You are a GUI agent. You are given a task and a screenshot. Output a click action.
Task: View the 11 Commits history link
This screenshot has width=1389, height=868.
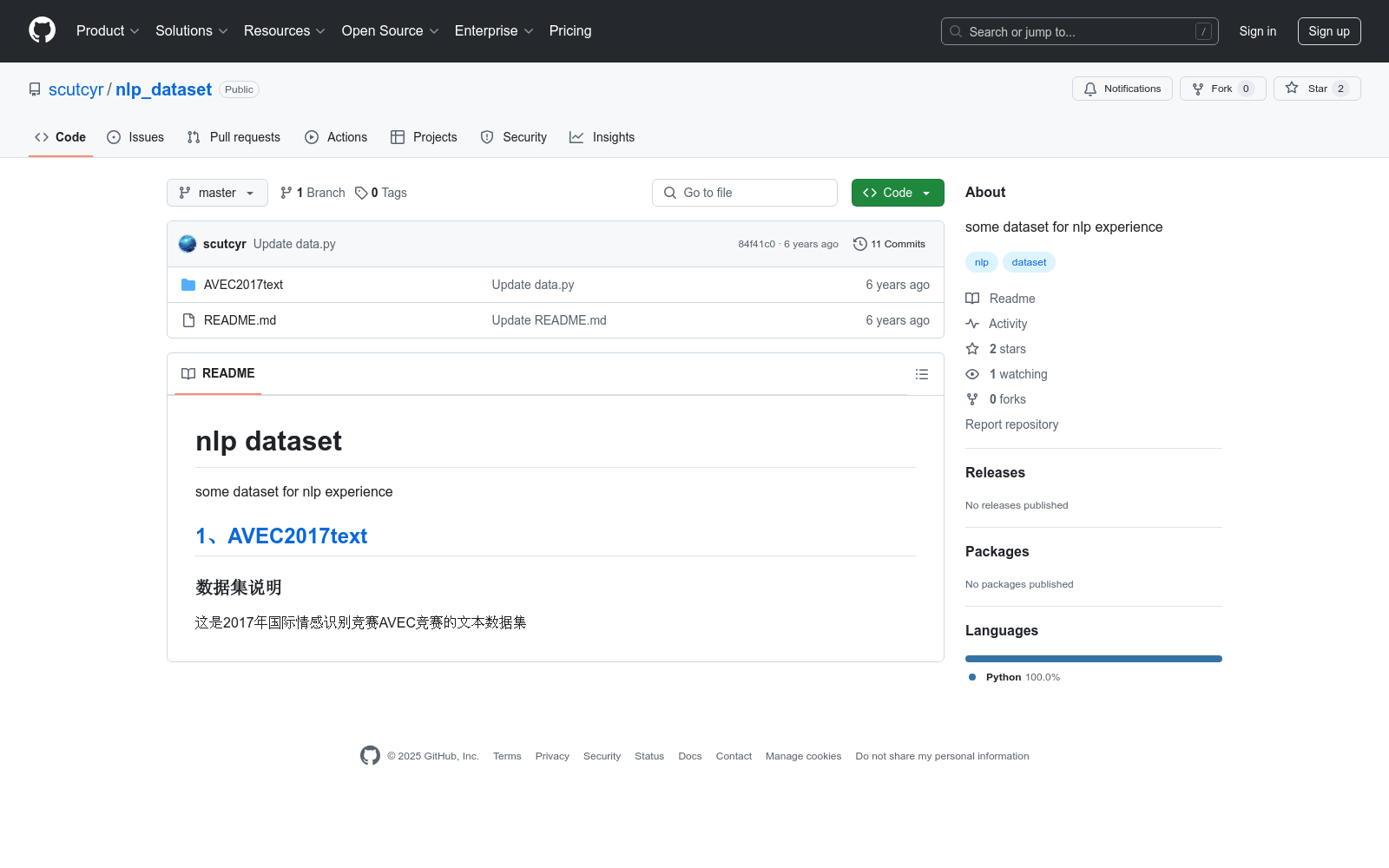889,244
